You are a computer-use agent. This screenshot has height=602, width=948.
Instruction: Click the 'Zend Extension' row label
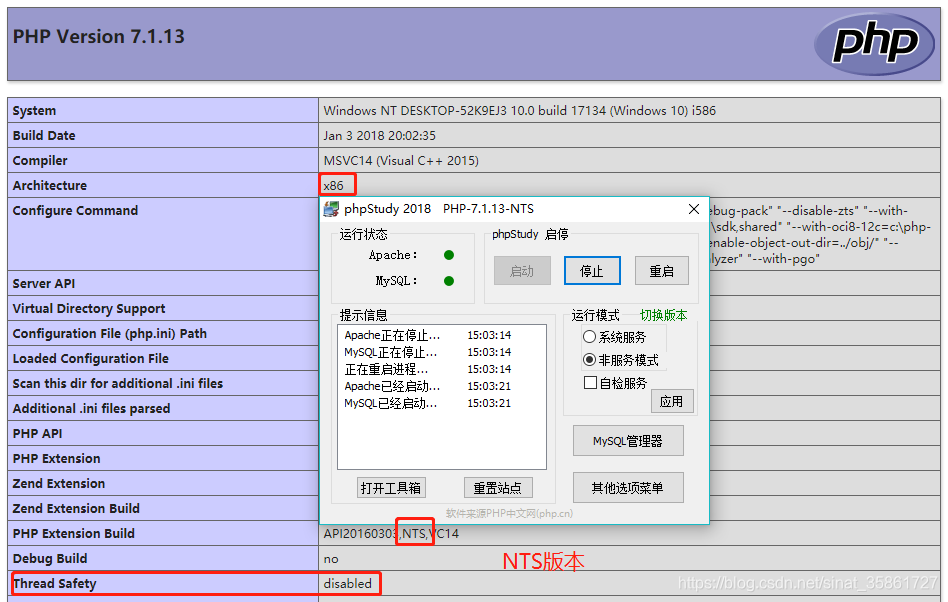tap(59, 484)
